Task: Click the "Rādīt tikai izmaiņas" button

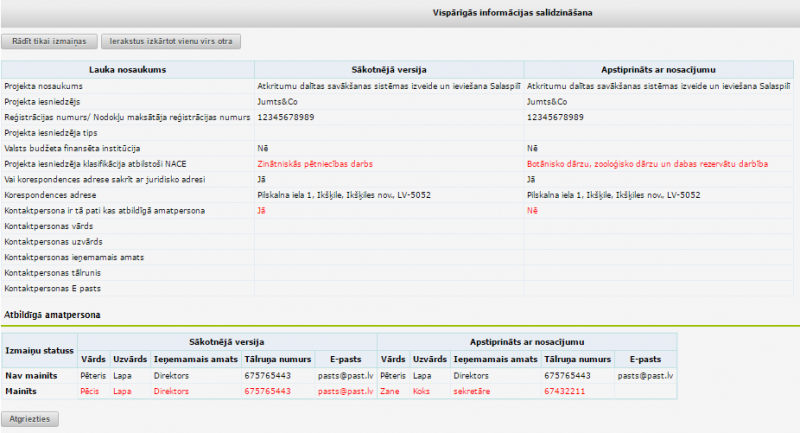Action: coord(51,42)
